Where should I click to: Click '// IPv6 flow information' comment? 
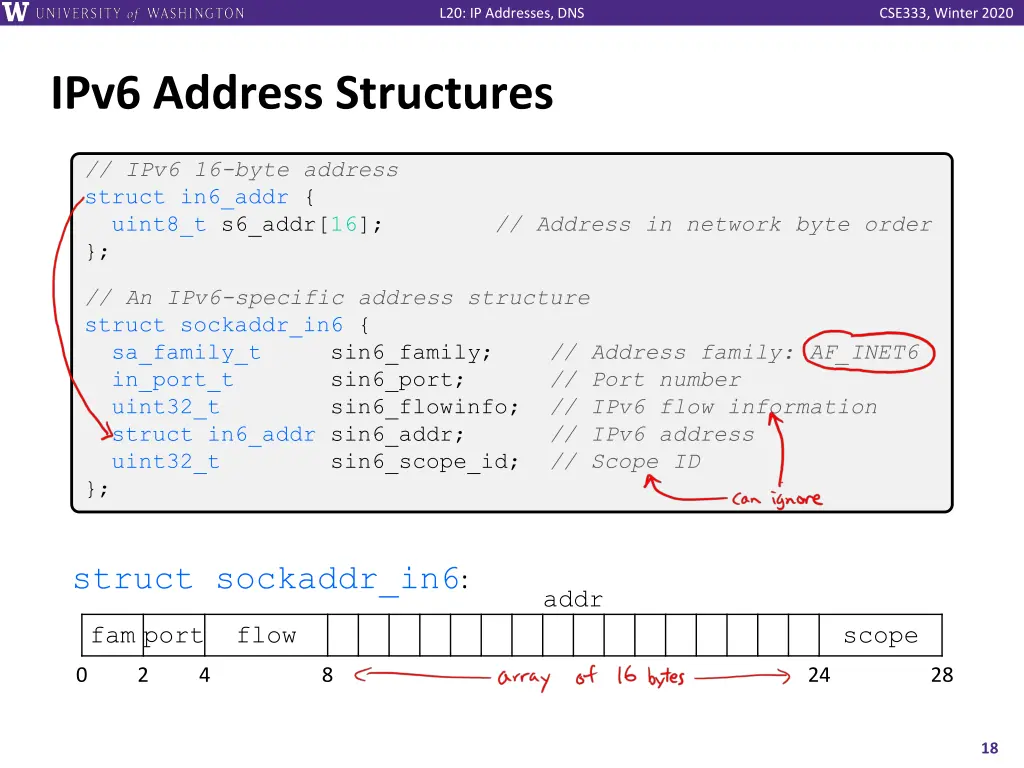(x=714, y=408)
